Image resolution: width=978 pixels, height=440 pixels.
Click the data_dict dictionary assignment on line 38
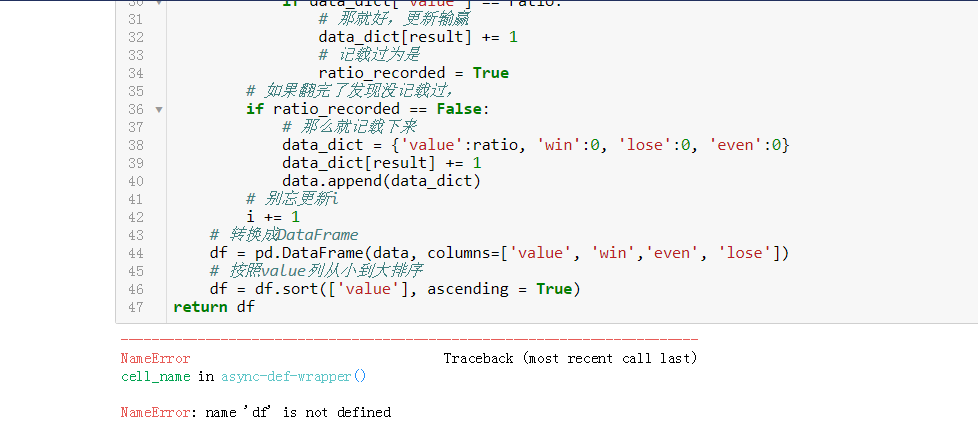(x=535, y=145)
